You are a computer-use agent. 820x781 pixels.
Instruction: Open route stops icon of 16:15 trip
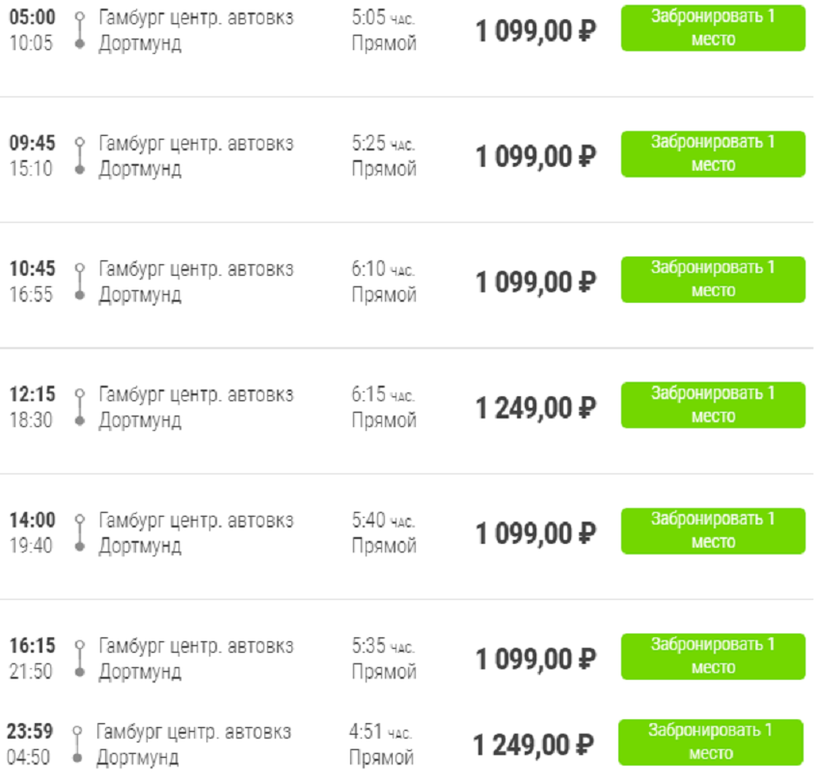(80, 659)
